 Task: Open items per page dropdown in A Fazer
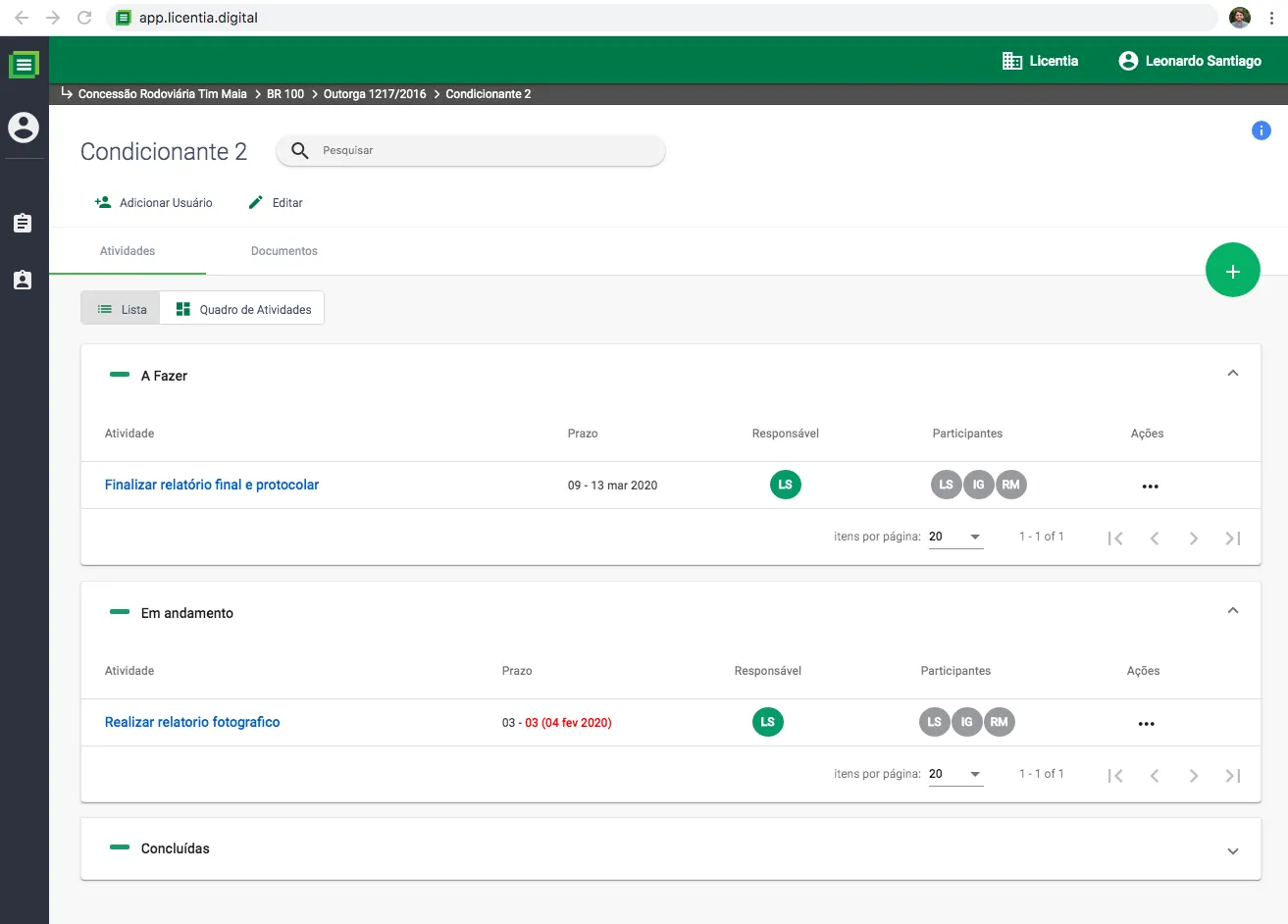click(x=955, y=537)
